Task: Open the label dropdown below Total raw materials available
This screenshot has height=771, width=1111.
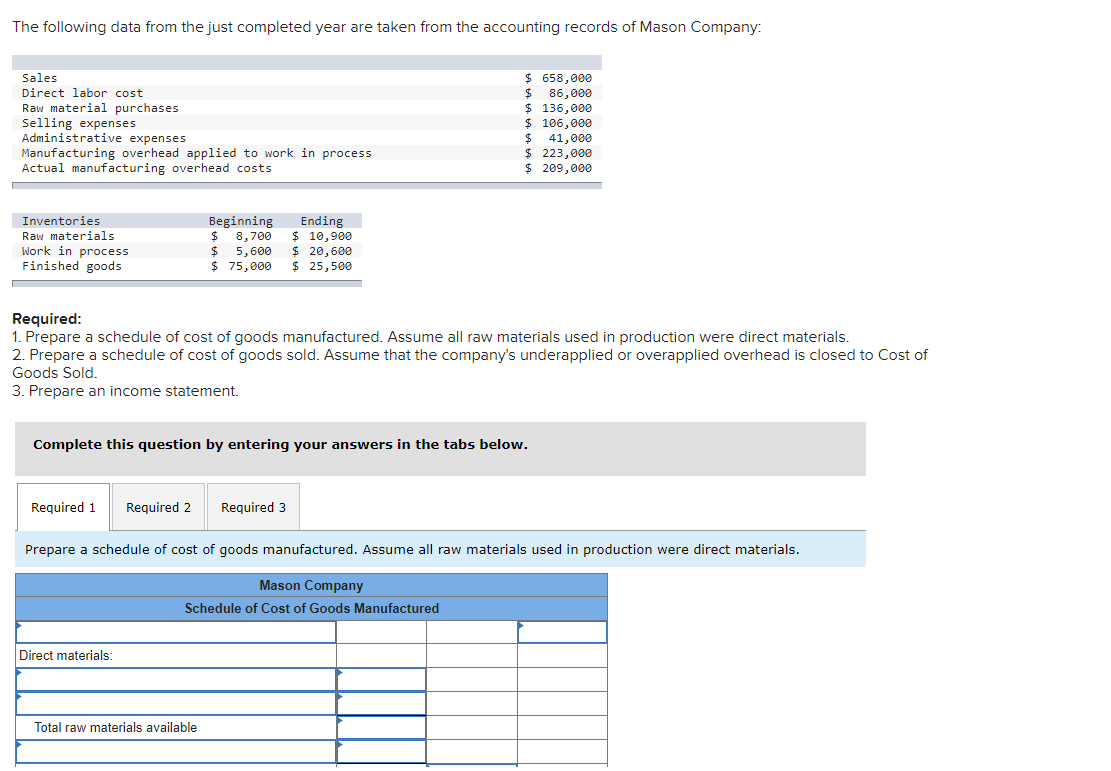Action: point(176,752)
